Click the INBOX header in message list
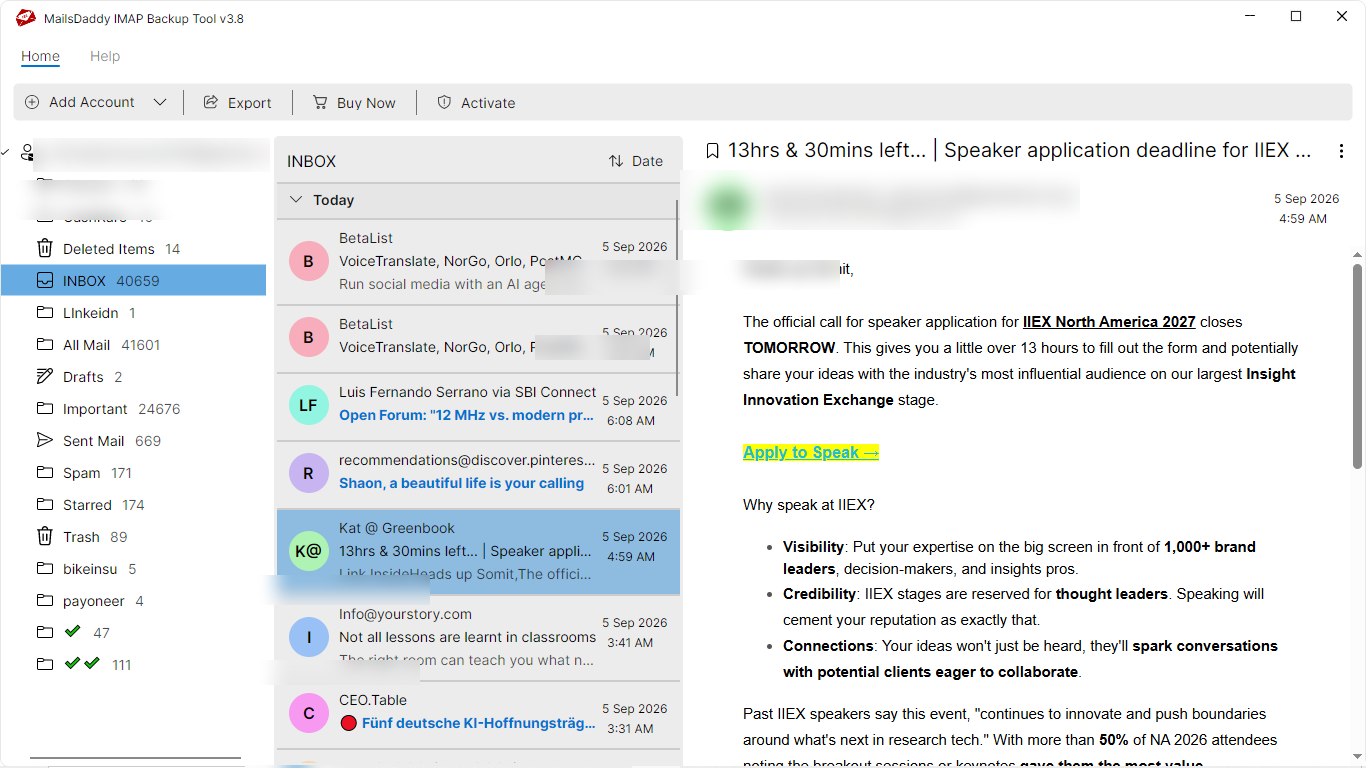The image size is (1366, 768). coord(311,161)
